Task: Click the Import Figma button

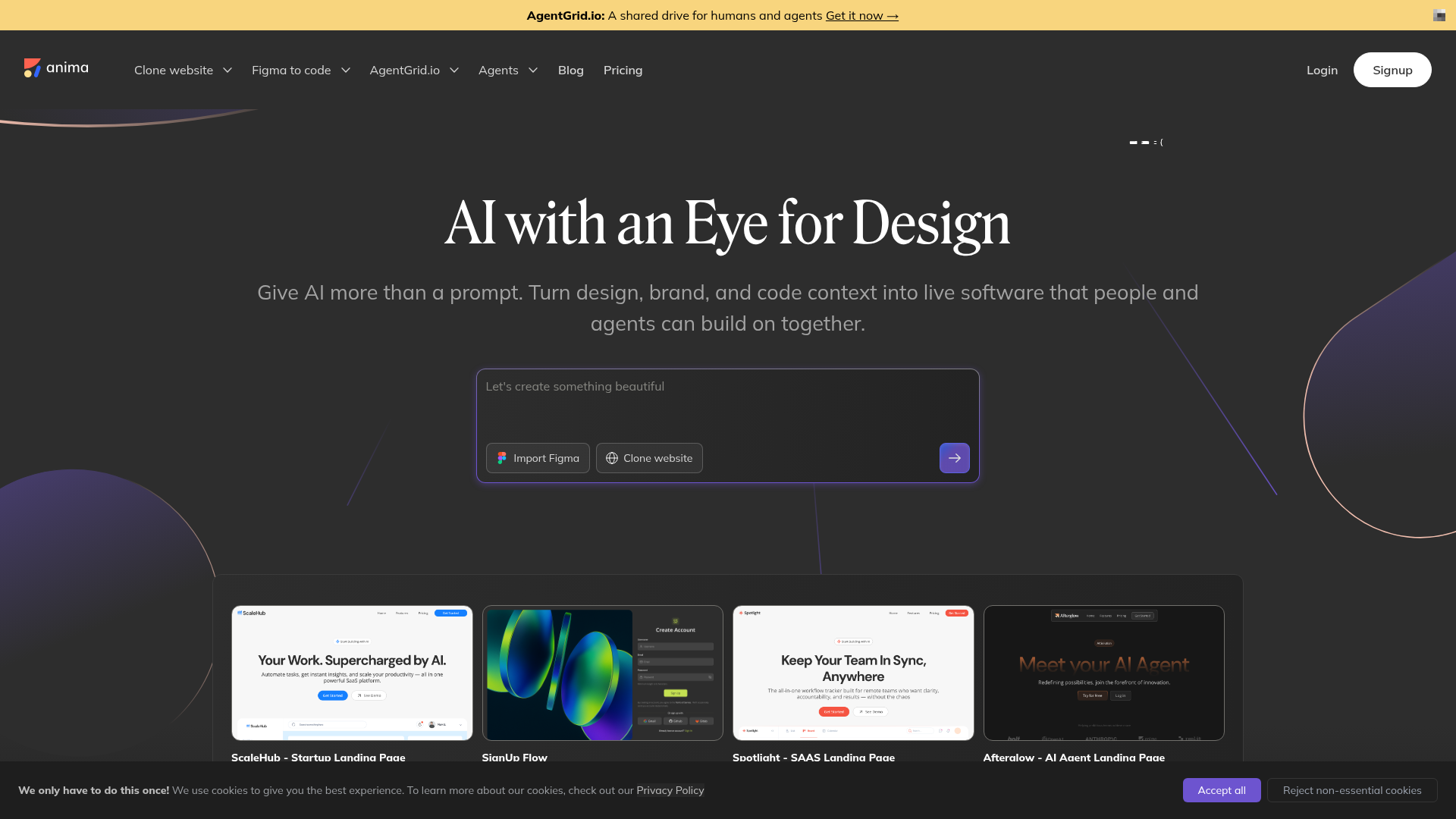Action: coord(538,458)
